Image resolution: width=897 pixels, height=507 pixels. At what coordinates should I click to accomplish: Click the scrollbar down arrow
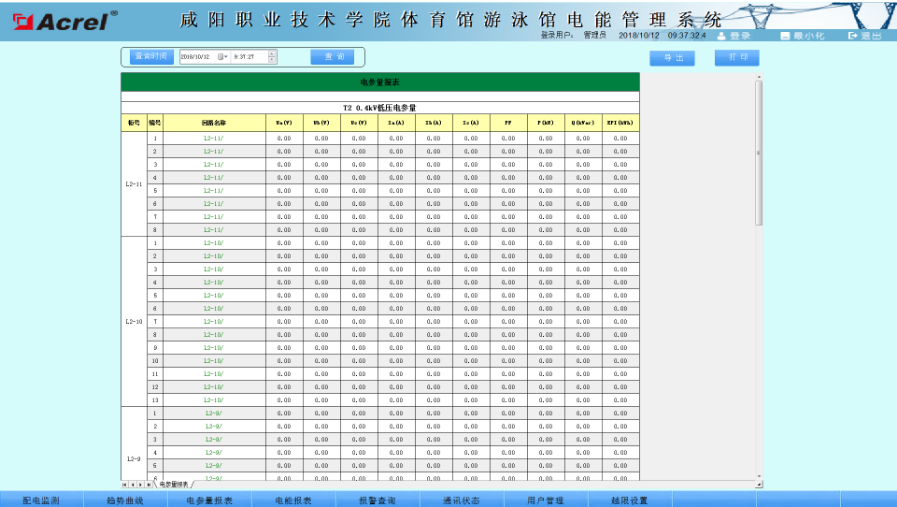tap(759, 476)
